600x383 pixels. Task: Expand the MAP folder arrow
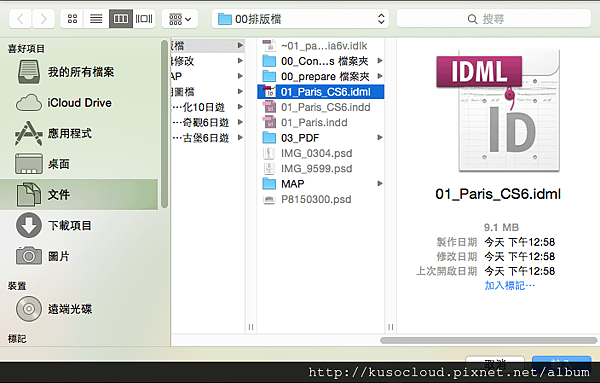tap(380, 184)
